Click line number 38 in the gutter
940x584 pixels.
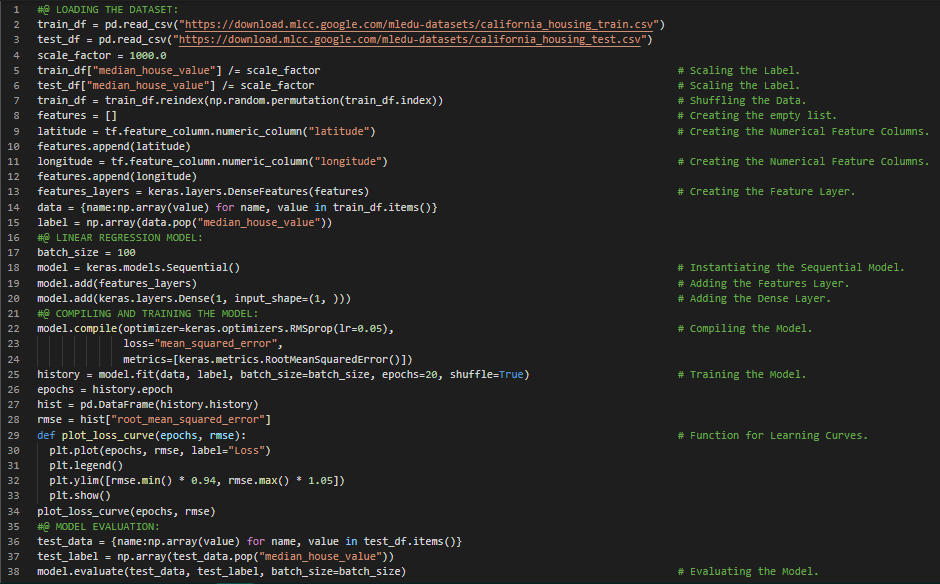(17, 572)
